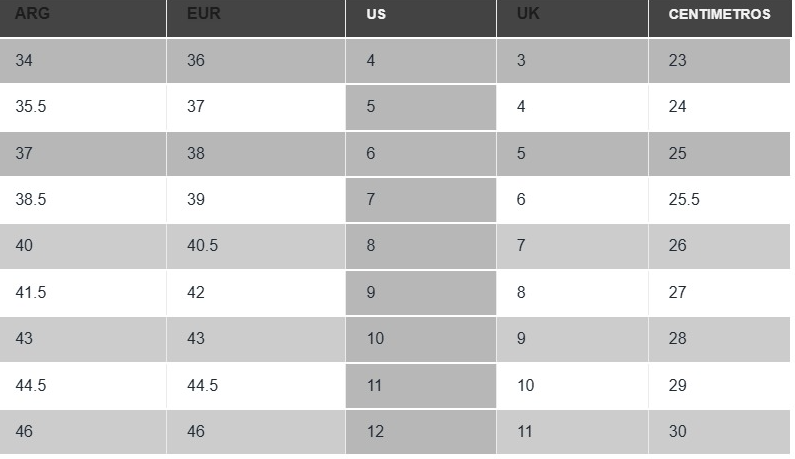
Task: Select the 30 centimeters cell
Action: [x=719, y=432]
